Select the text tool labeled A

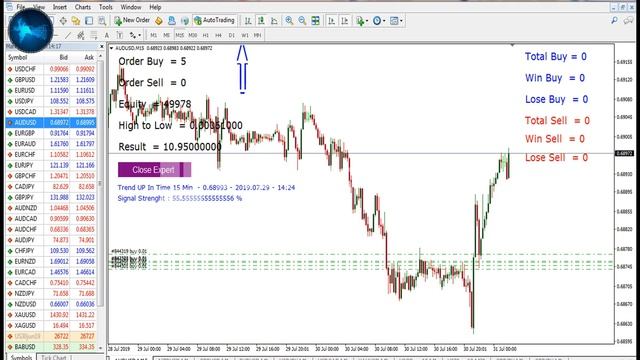coord(107,36)
